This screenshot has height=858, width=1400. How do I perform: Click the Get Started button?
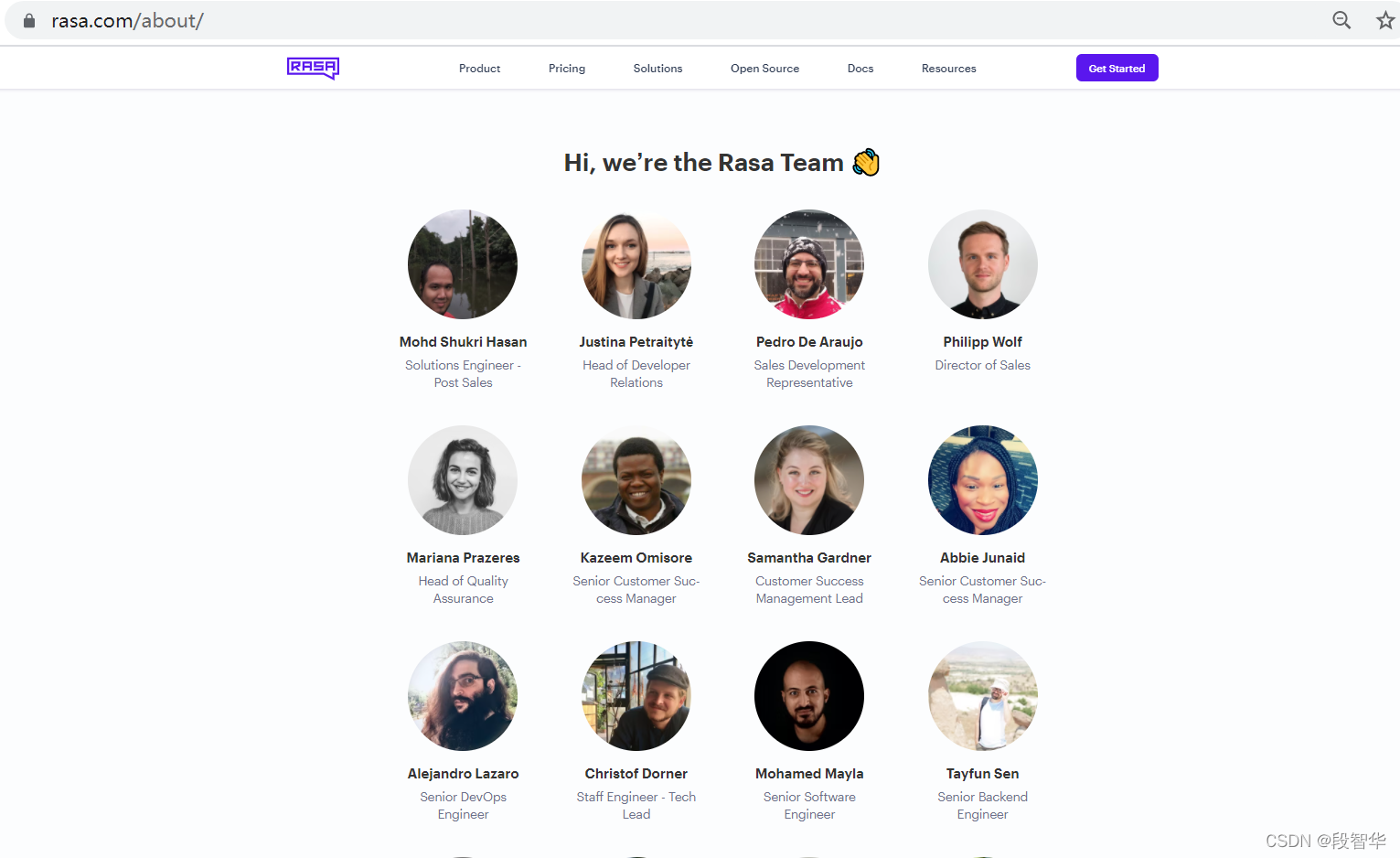click(1117, 68)
